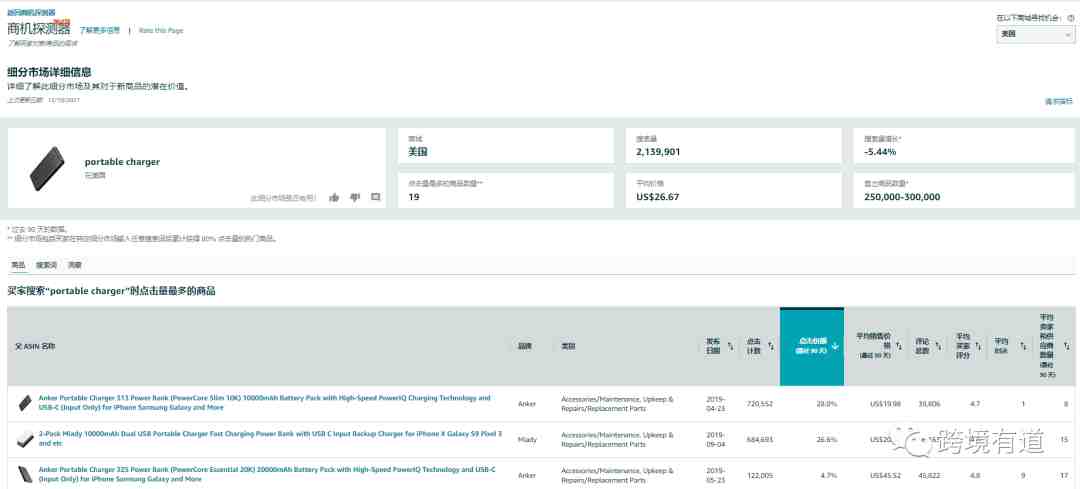
Task: Click the thumbs-up feedback icon
Action: [x=334, y=197]
